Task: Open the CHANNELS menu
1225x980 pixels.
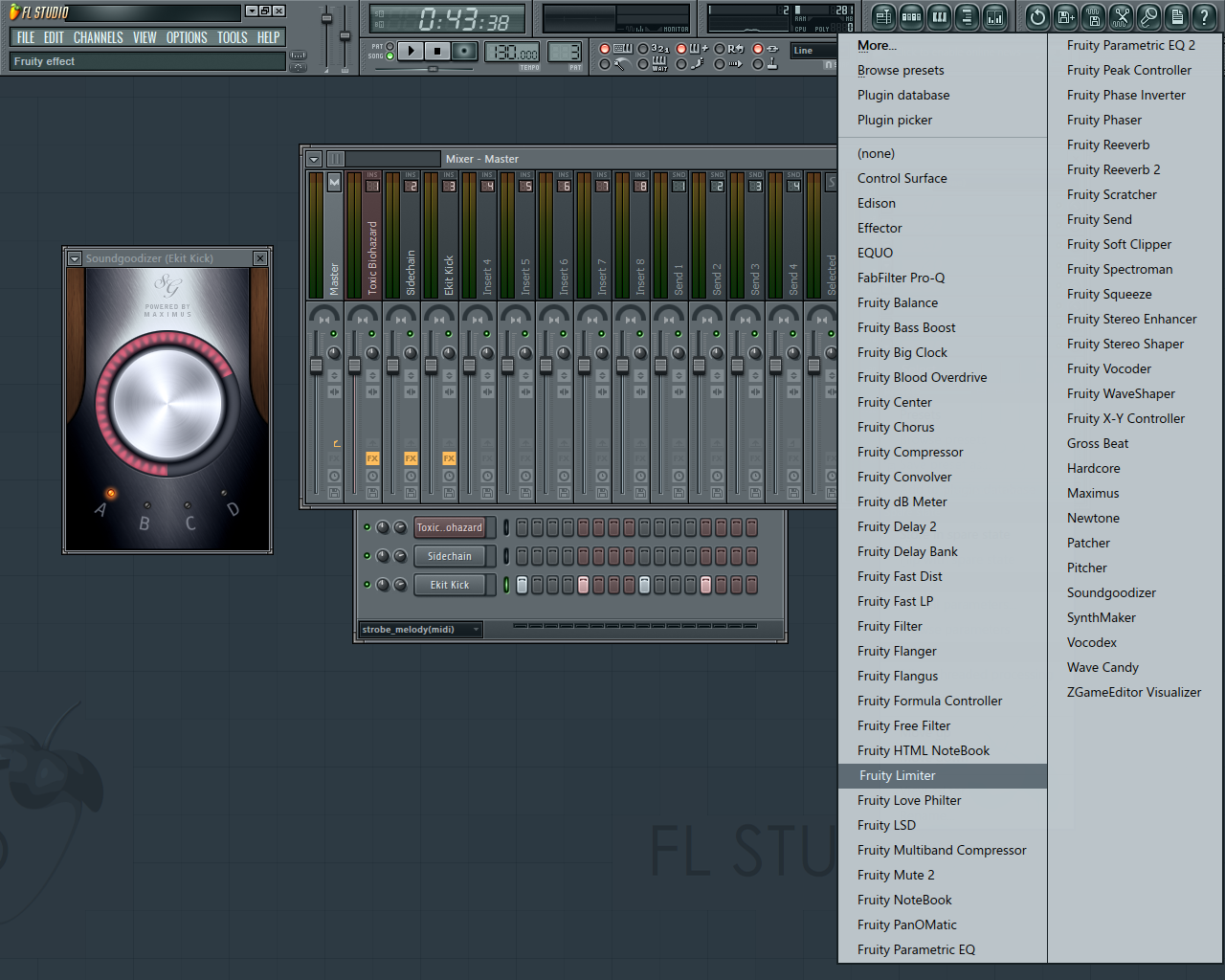Action: [x=99, y=37]
